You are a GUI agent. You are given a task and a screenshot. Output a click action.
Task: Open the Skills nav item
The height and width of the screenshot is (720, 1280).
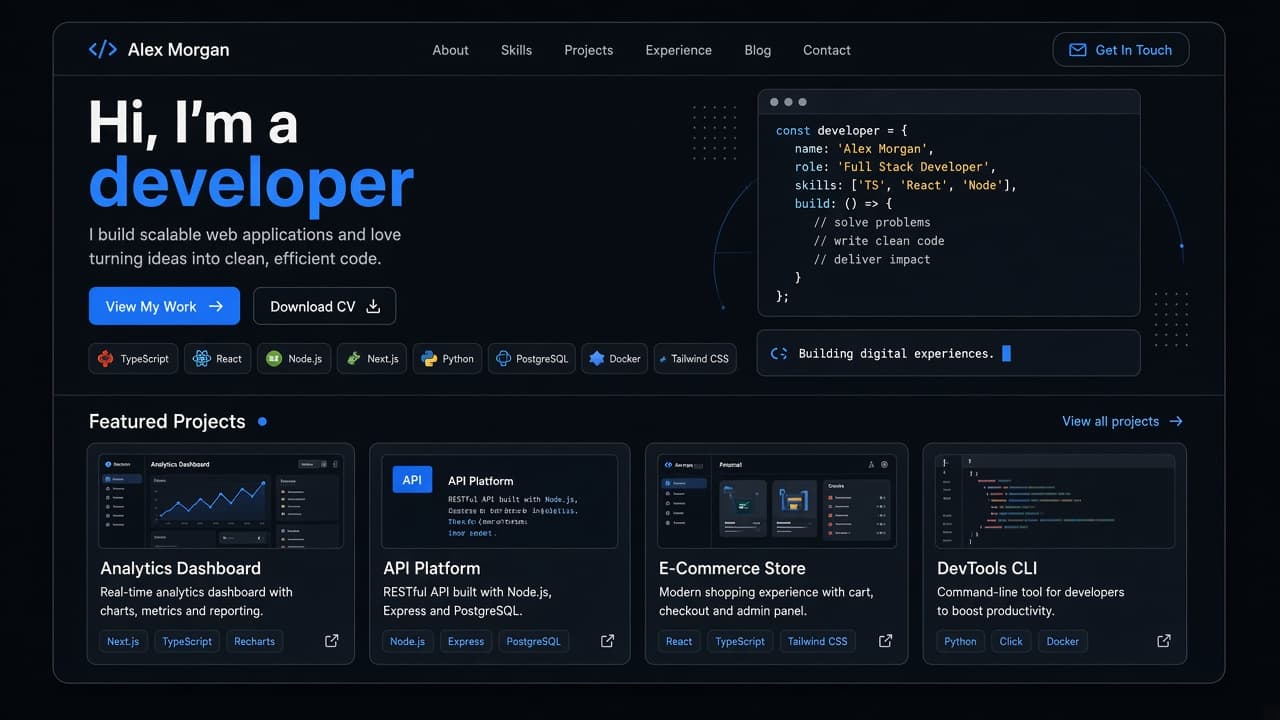pos(516,50)
